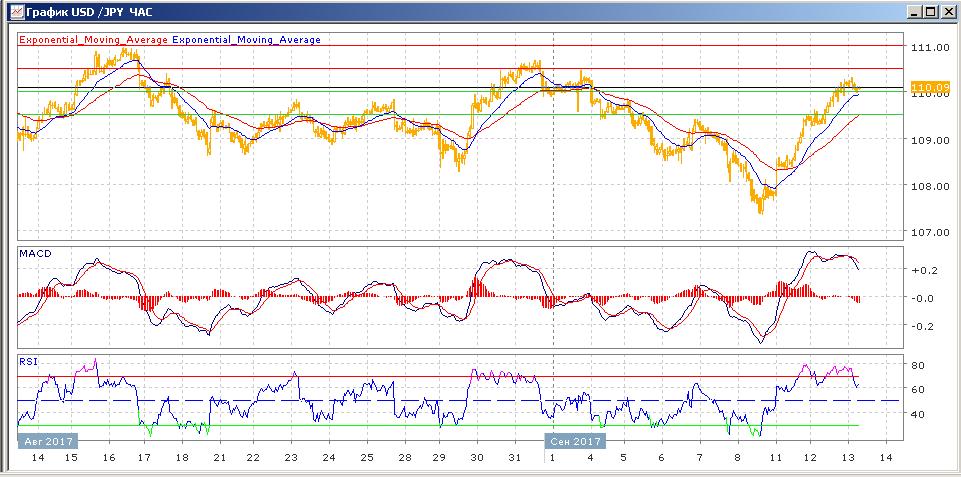Click date label 6 on time axis
961x477 pixels.
tap(661, 459)
